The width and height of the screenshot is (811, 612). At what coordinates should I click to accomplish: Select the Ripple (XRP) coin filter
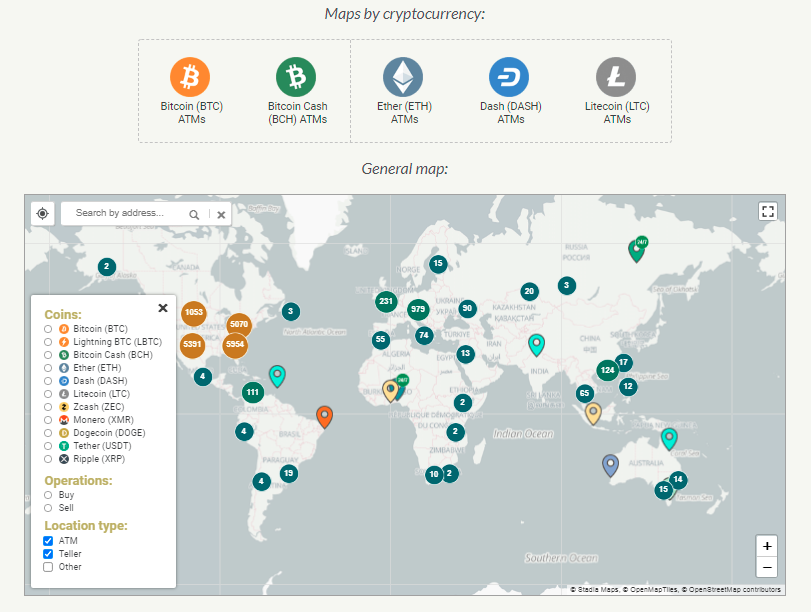pyautogui.click(x=48, y=459)
